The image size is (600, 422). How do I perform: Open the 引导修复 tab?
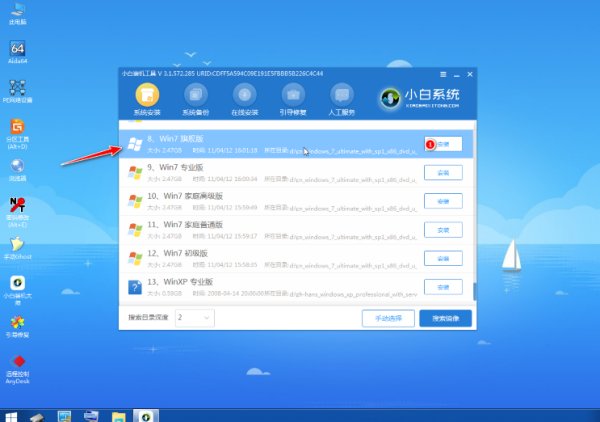pos(293,100)
